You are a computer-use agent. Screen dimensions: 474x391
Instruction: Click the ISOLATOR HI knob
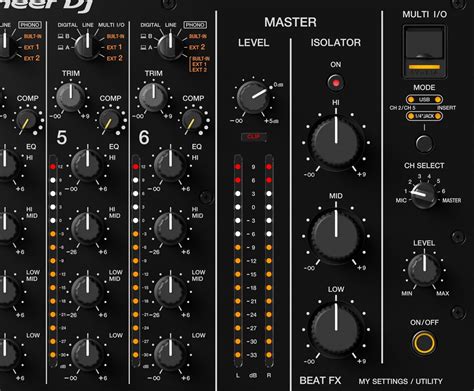336,142
